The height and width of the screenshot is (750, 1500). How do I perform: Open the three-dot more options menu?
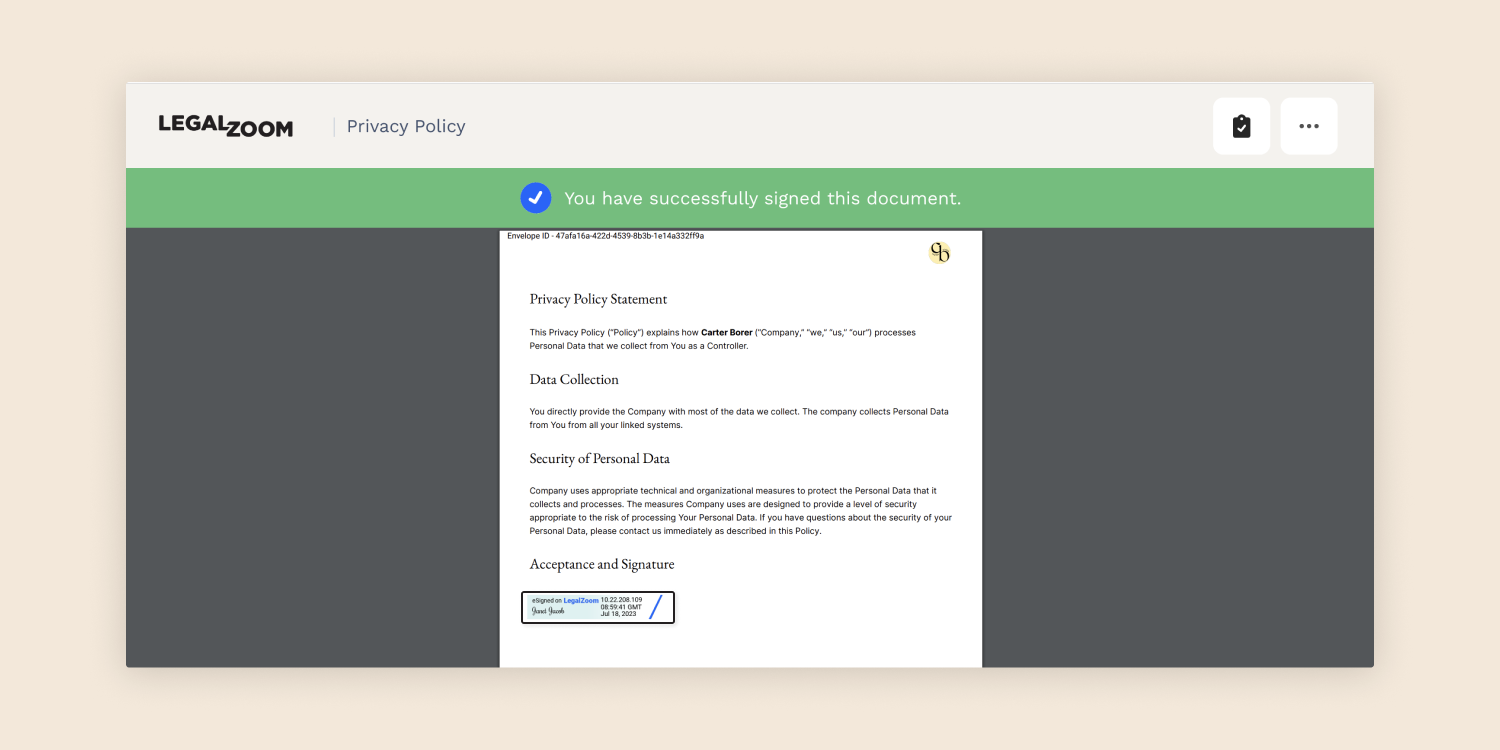coord(1308,126)
